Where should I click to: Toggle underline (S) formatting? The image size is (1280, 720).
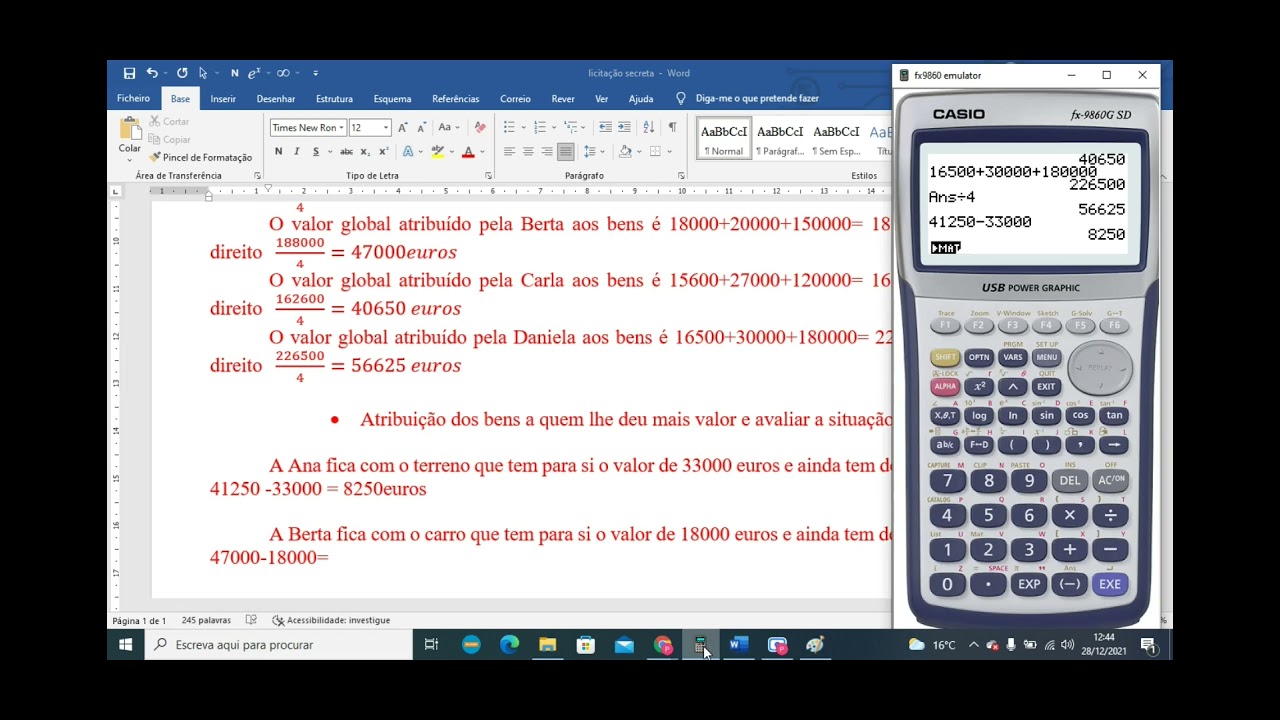(316, 152)
